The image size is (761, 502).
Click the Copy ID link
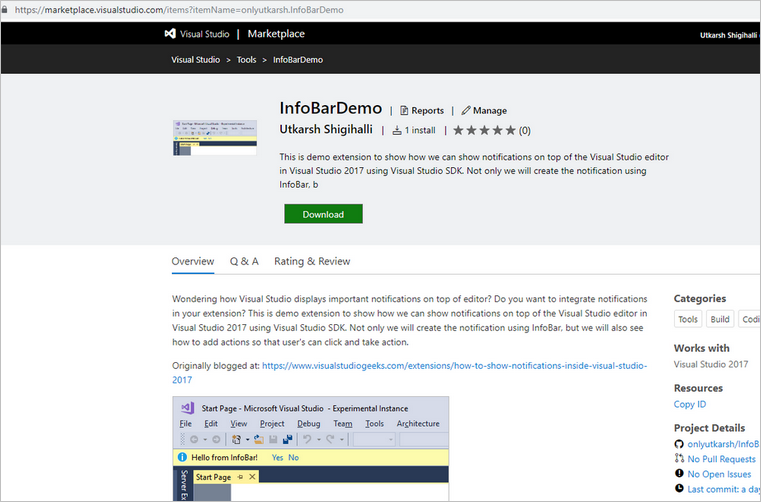pos(690,404)
